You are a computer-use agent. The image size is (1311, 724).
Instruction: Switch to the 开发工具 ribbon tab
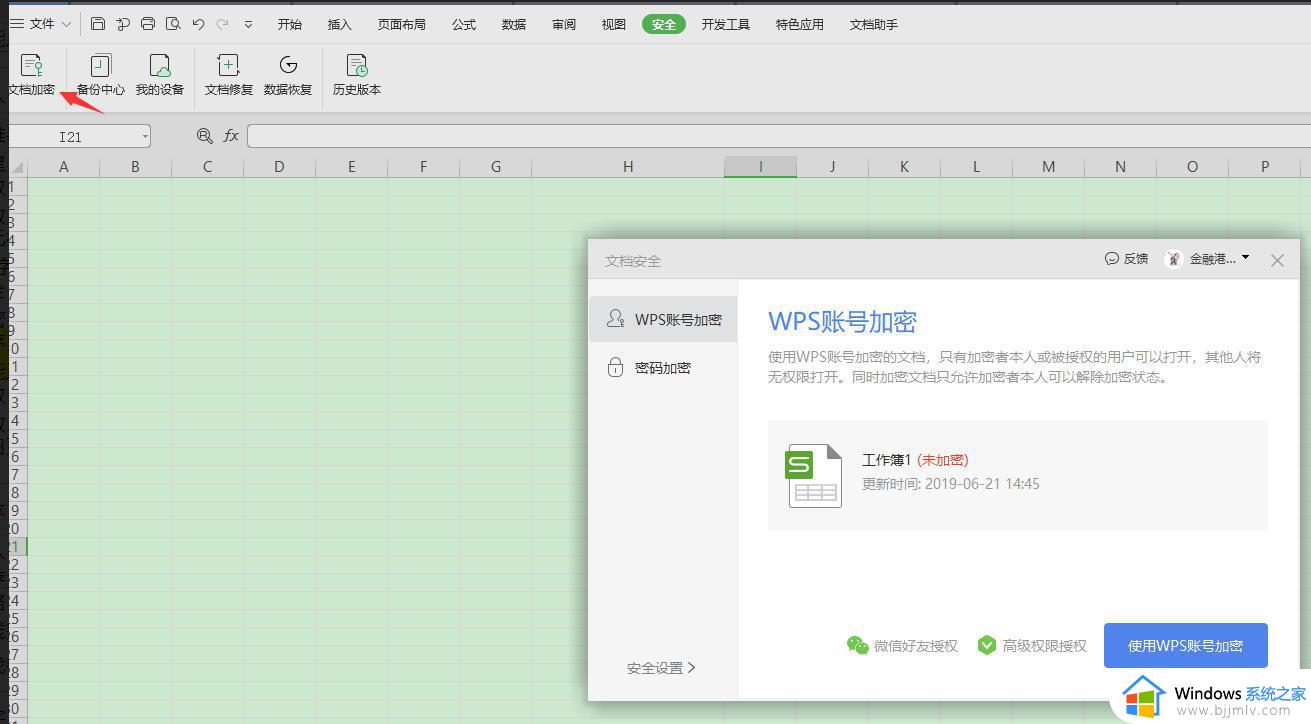pyautogui.click(x=726, y=24)
